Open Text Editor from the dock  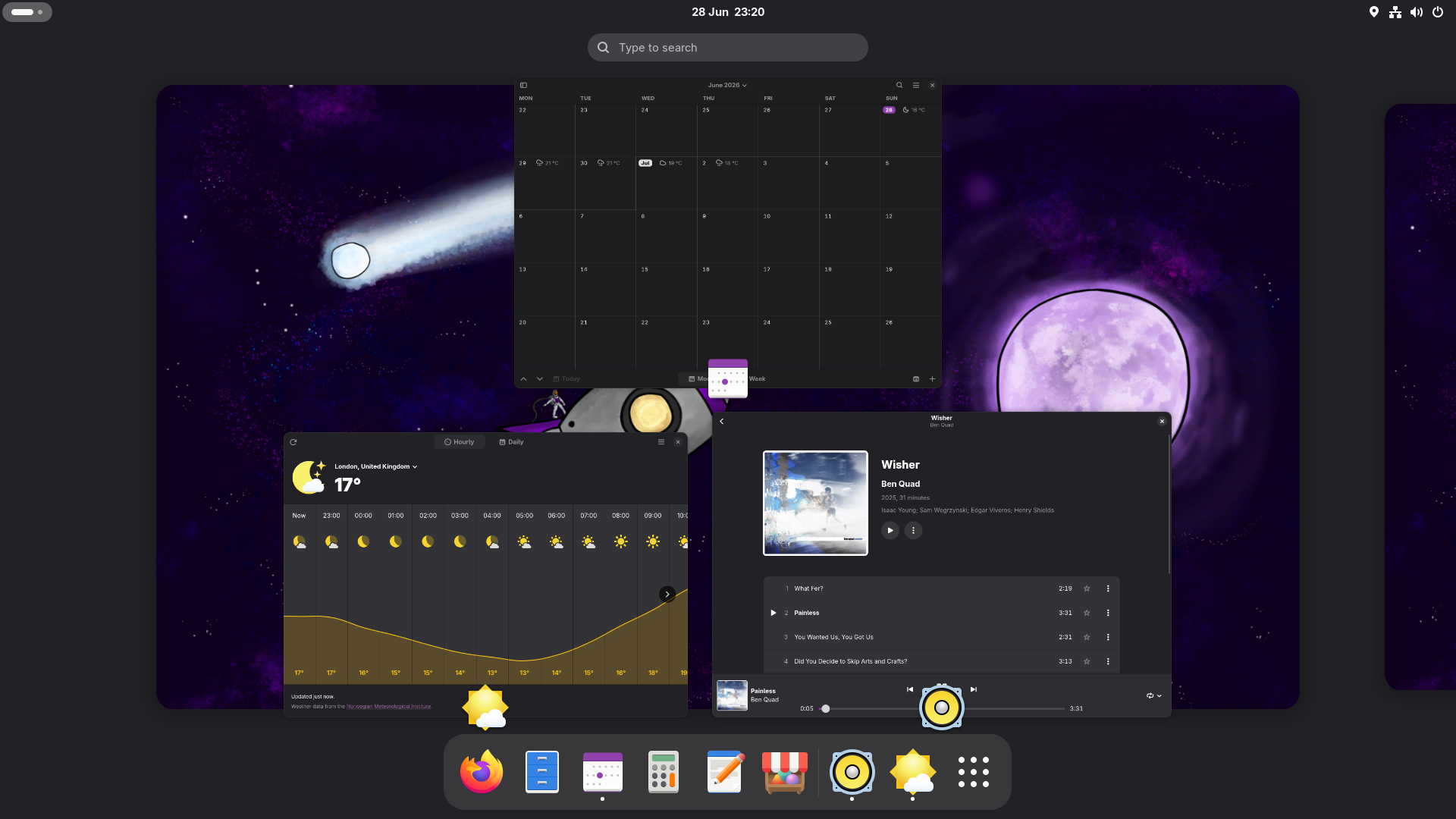click(724, 772)
